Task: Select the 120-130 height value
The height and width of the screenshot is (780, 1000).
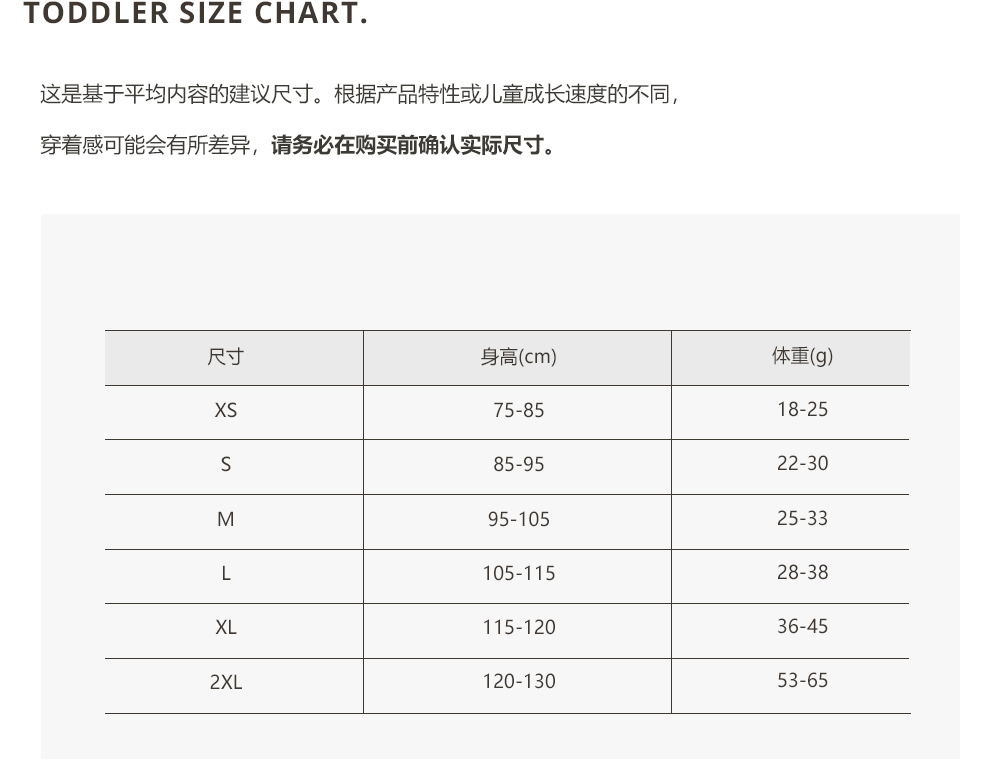Action: click(518, 681)
